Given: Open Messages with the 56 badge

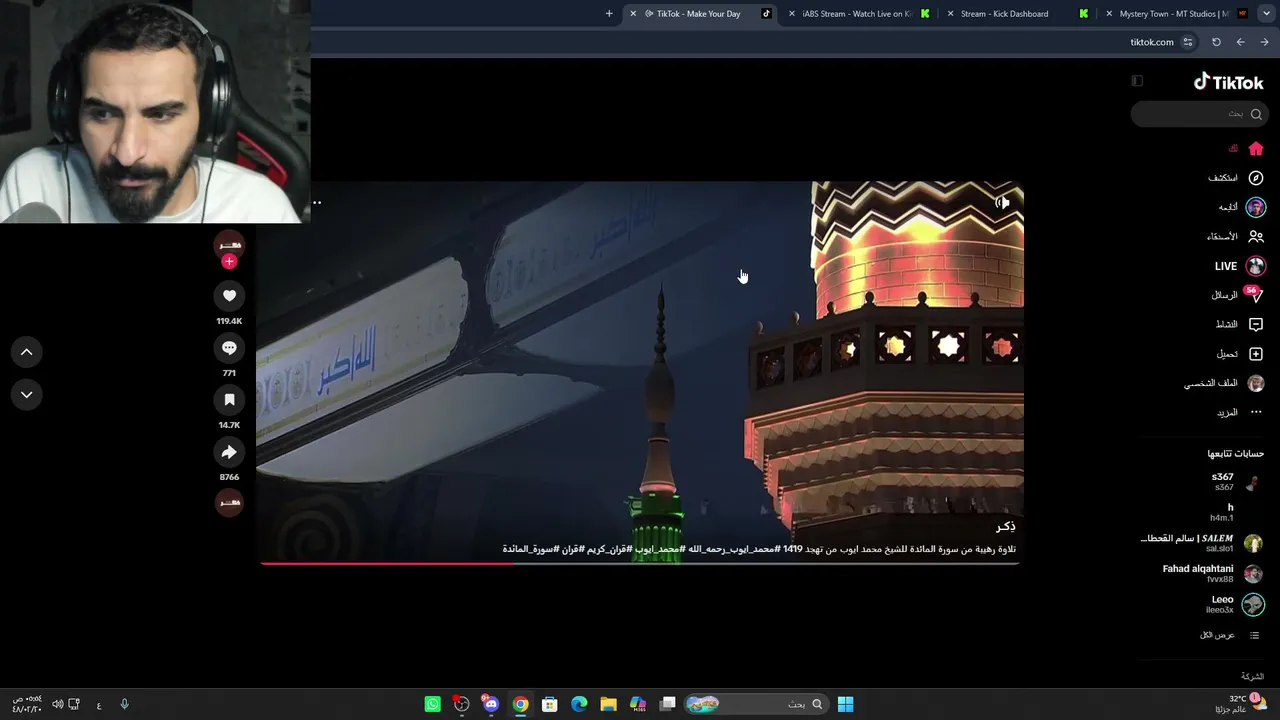Looking at the screenshot, I should point(1237,295).
